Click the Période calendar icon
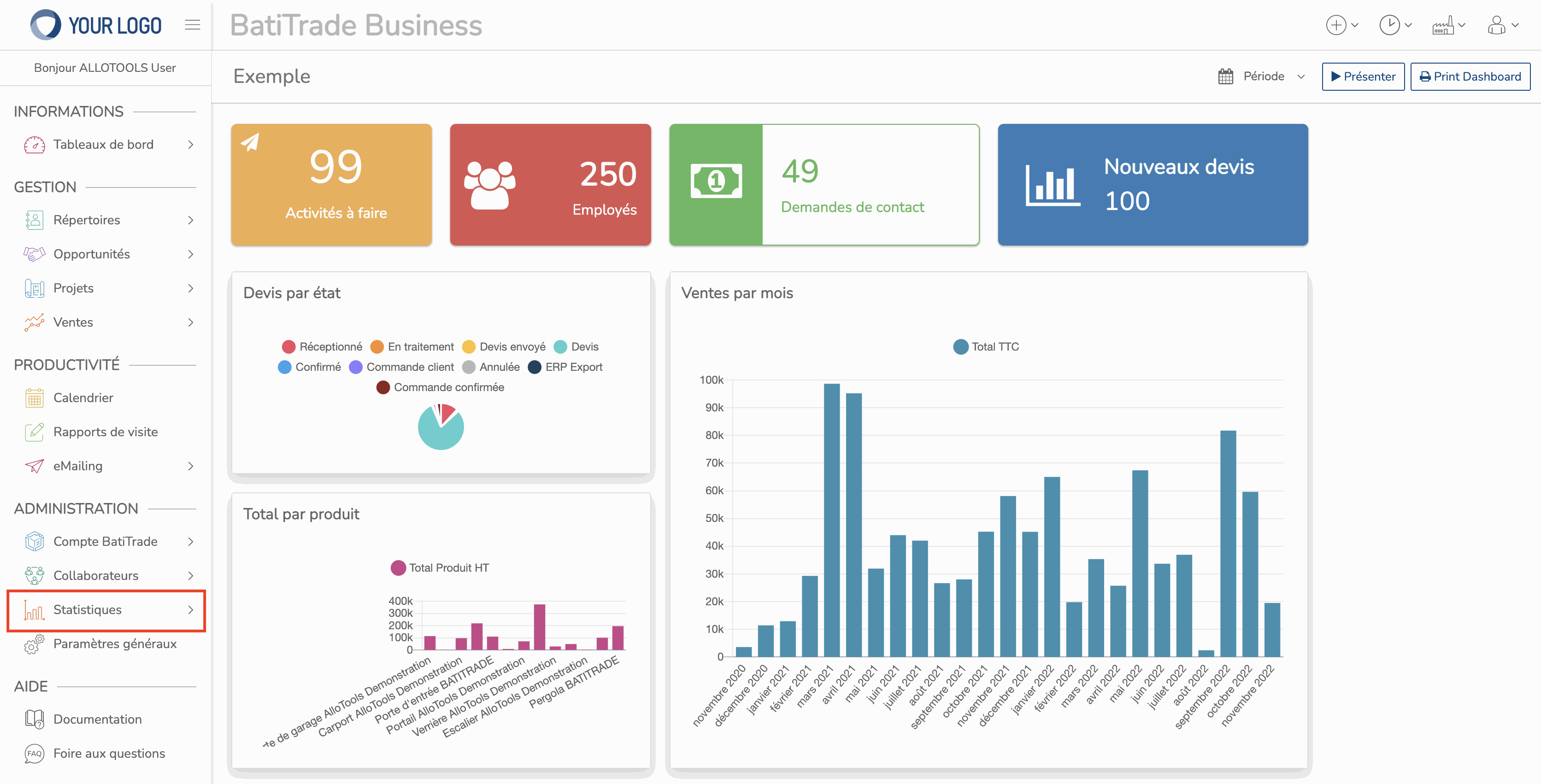The width and height of the screenshot is (1541, 784). (x=1225, y=76)
